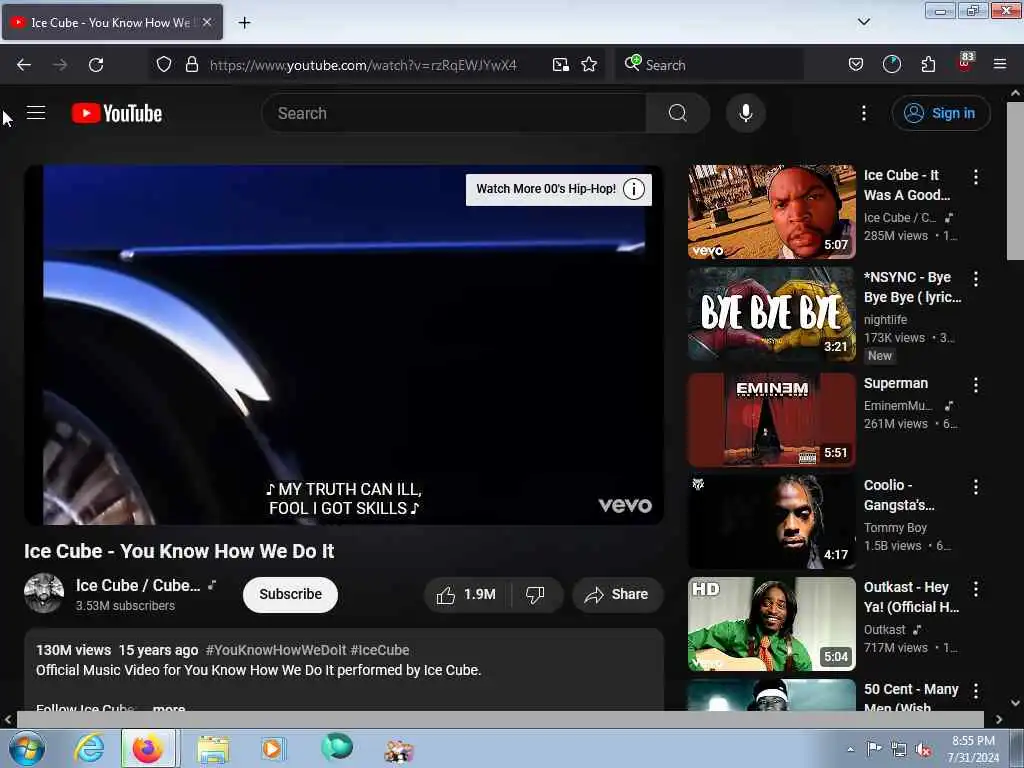Click the Firefox toolbar search box

[709, 65]
